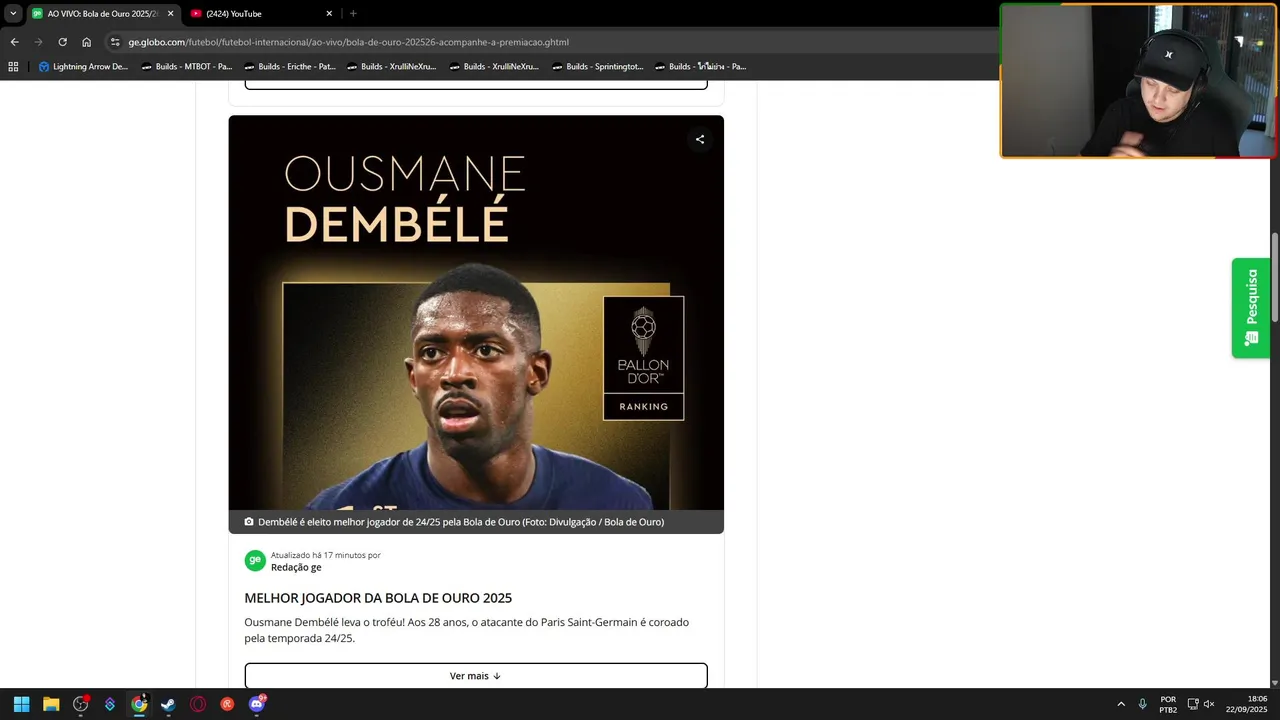Image resolution: width=1280 pixels, height=720 pixels.
Task: View site information icon in address bar
Action: coord(115,42)
